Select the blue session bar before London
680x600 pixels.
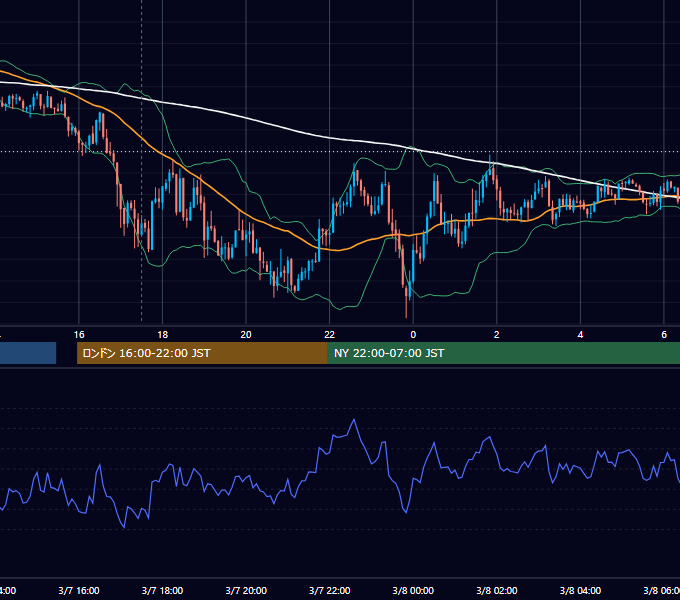(x=28, y=353)
